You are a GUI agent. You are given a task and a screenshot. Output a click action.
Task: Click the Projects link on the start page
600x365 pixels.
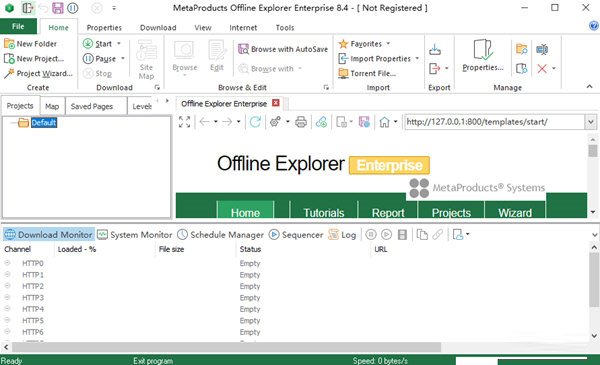click(451, 212)
